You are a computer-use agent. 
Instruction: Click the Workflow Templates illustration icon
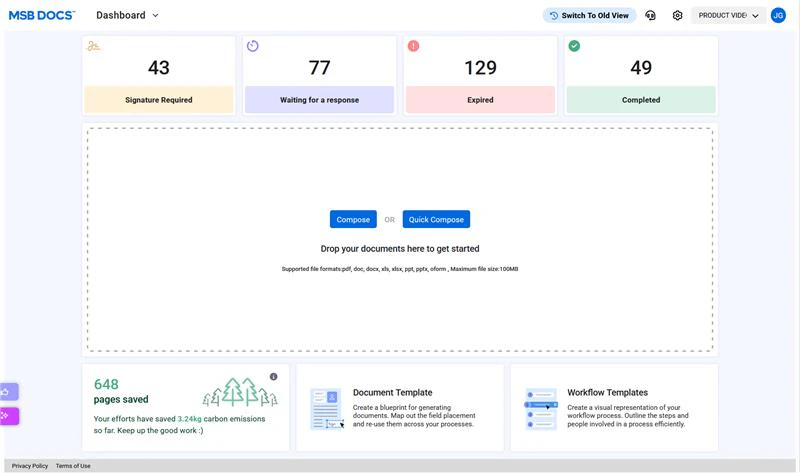click(x=541, y=408)
